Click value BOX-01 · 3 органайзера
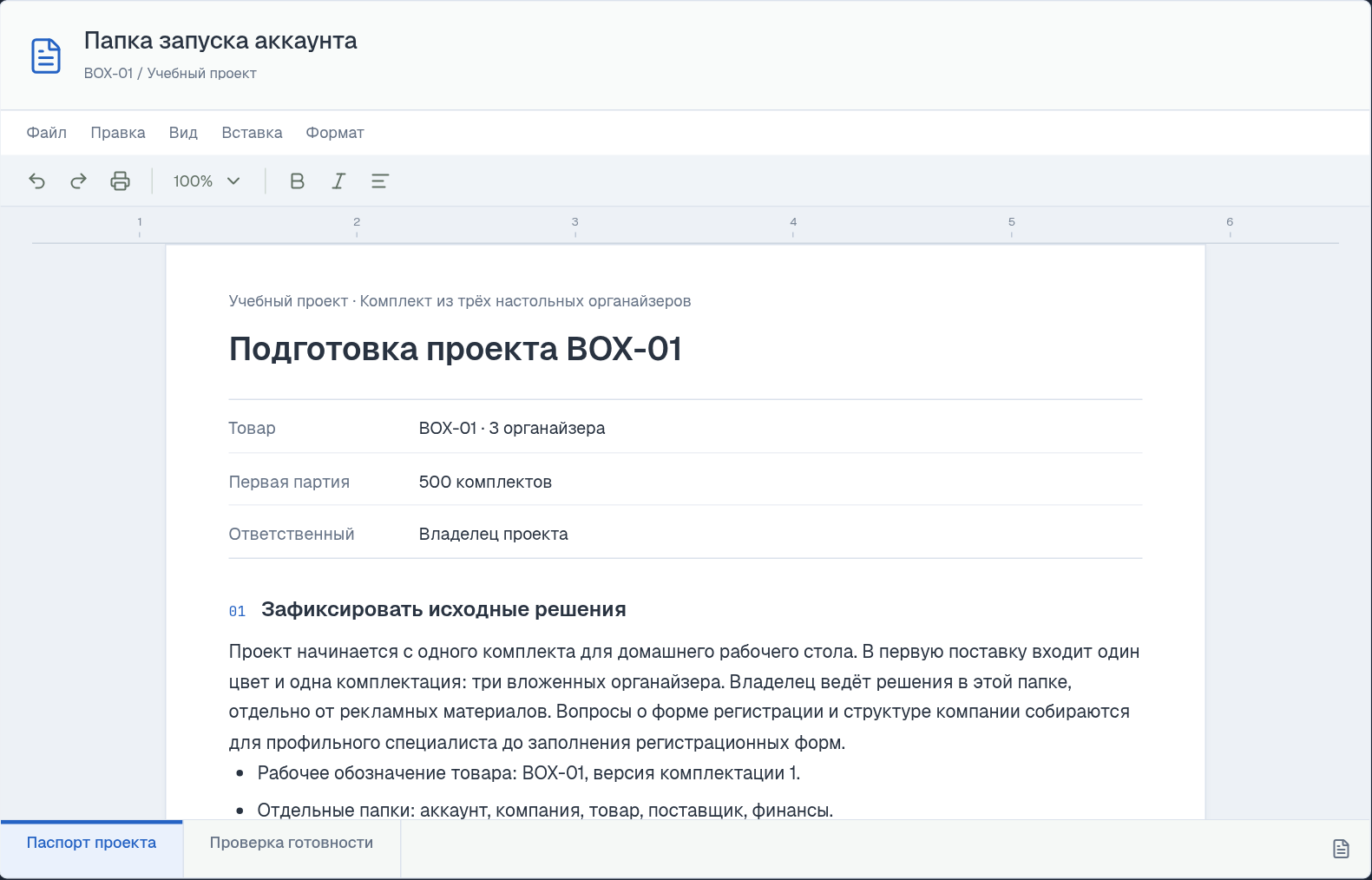The height and width of the screenshot is (880, 1372). 512,428
